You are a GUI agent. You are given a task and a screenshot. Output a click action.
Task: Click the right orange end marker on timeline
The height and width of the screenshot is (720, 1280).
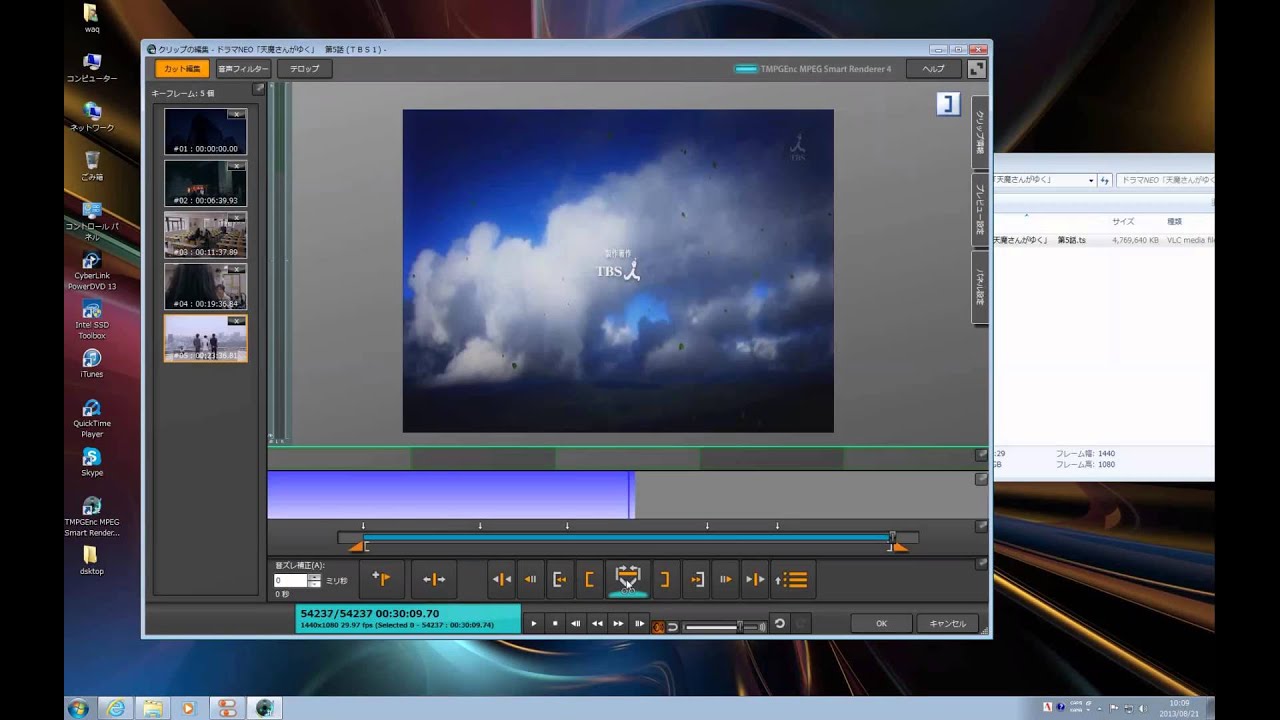(x=899, y=547)
